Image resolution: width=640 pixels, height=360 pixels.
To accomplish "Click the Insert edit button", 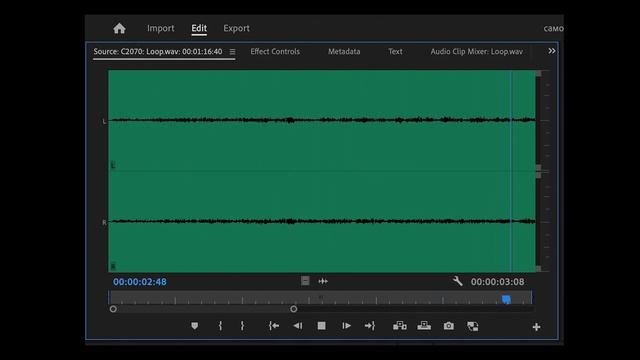I will (400, 326).
